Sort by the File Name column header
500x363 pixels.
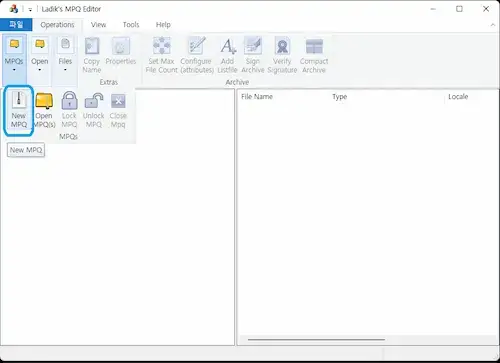coord(257,97)
